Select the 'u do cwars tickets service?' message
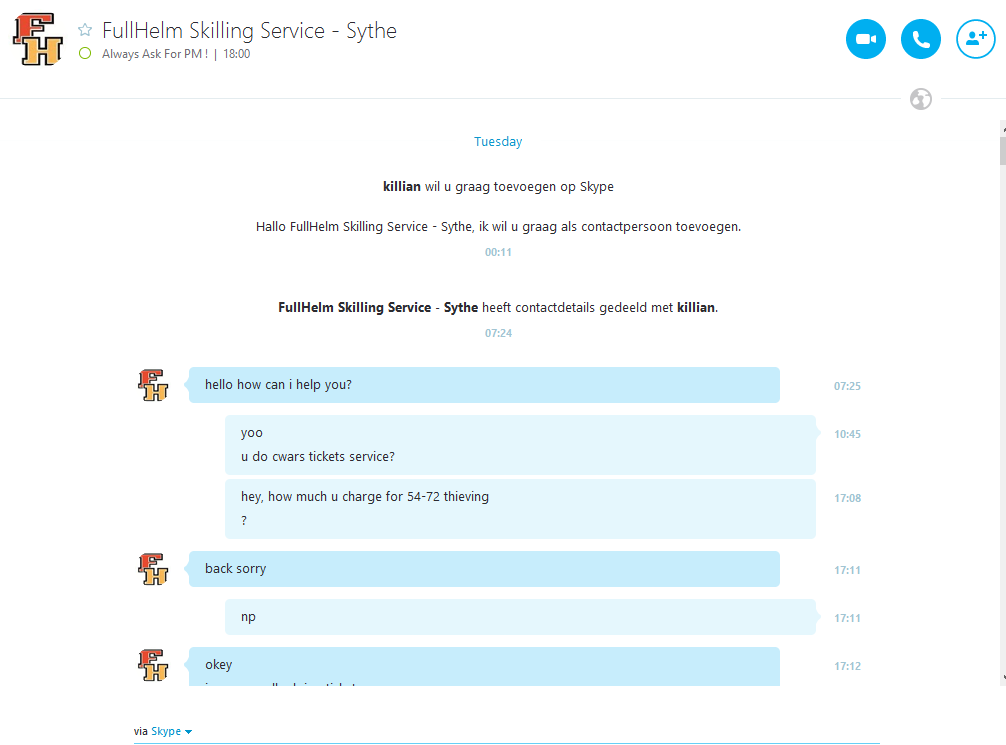 318,456
